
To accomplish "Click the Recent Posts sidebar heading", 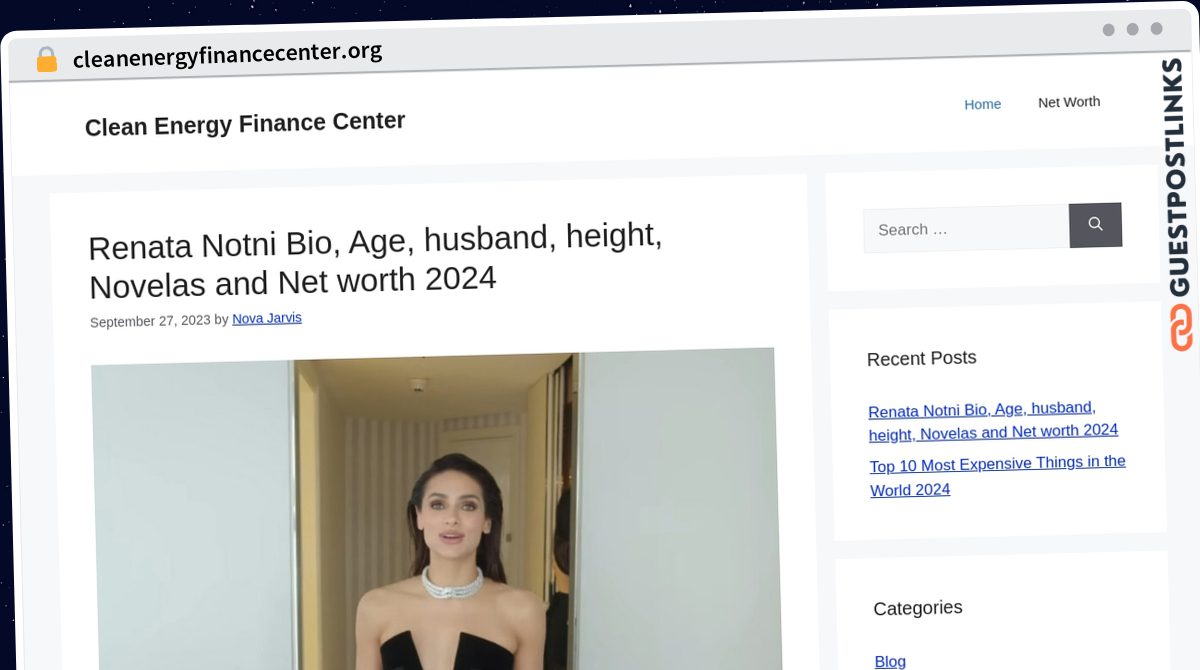I will [921, 358].
